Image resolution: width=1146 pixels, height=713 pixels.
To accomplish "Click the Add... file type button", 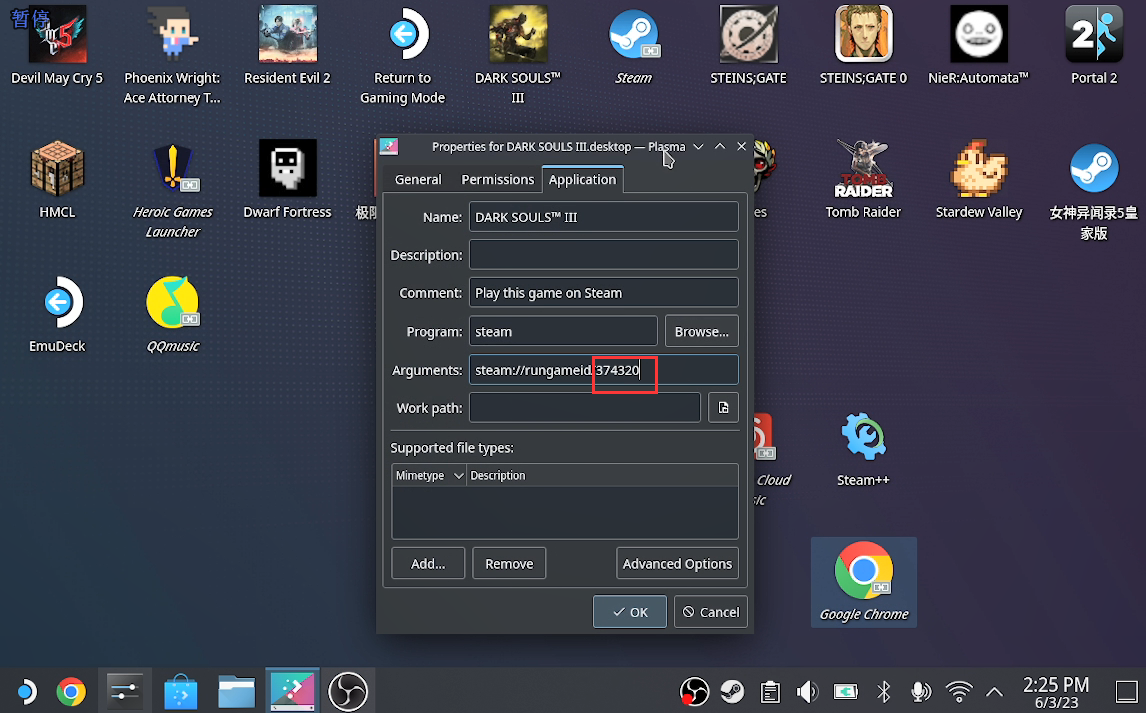I will coord(428,563).
